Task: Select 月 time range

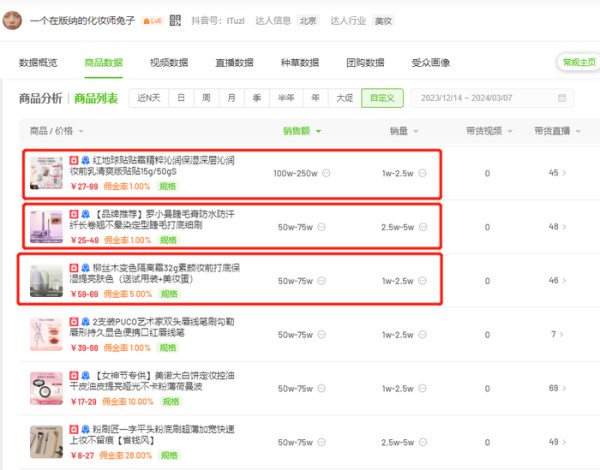Action: (x=232, y=98)
